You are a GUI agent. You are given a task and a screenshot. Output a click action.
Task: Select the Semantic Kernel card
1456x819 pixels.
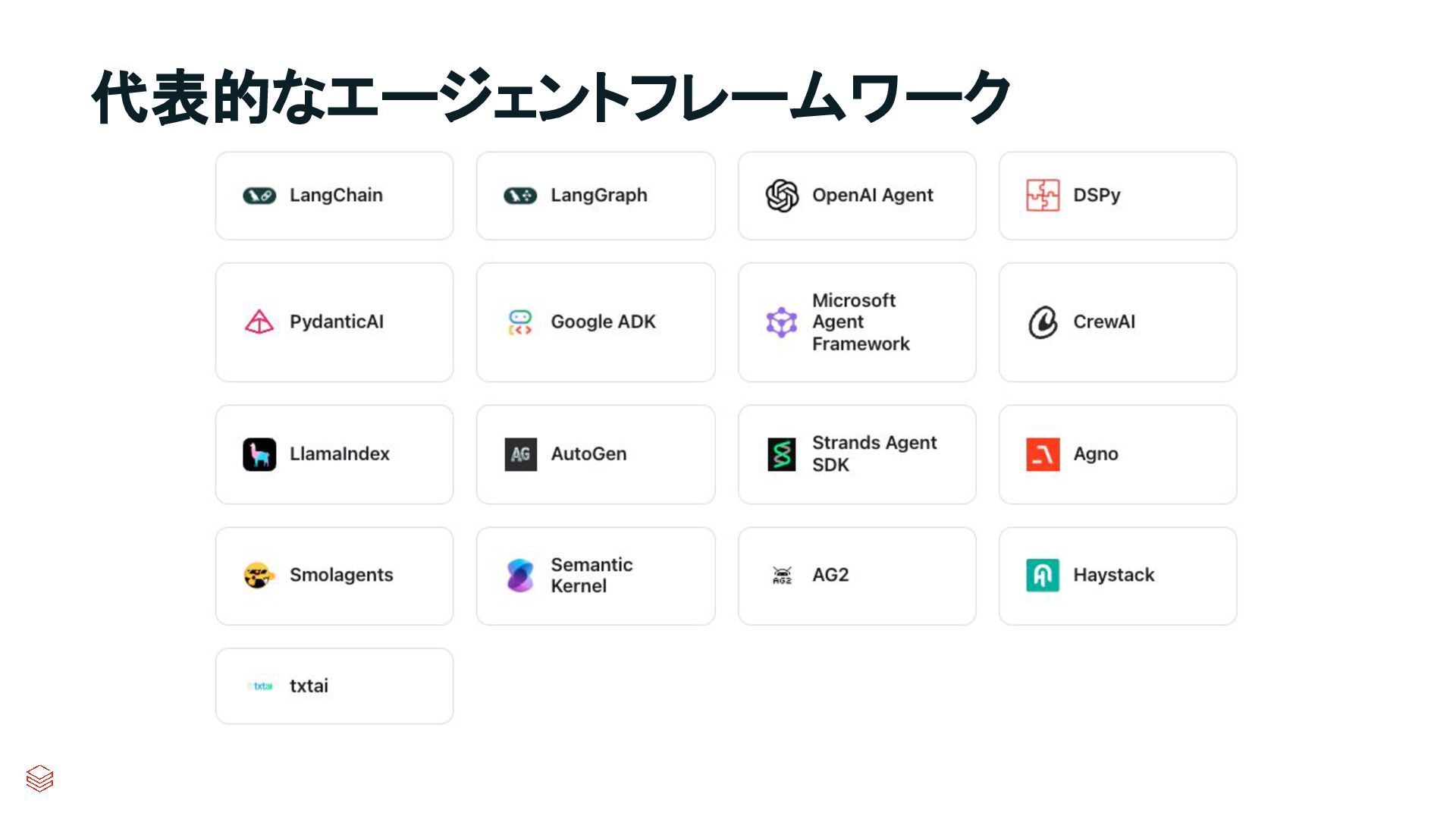pos(595,576)
